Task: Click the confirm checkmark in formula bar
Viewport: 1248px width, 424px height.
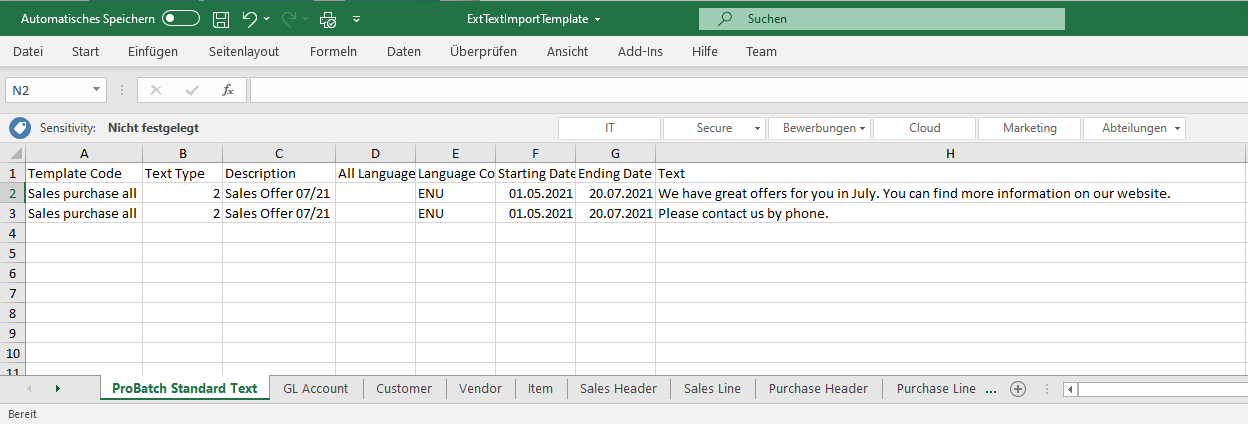Action: click(191, 90)
